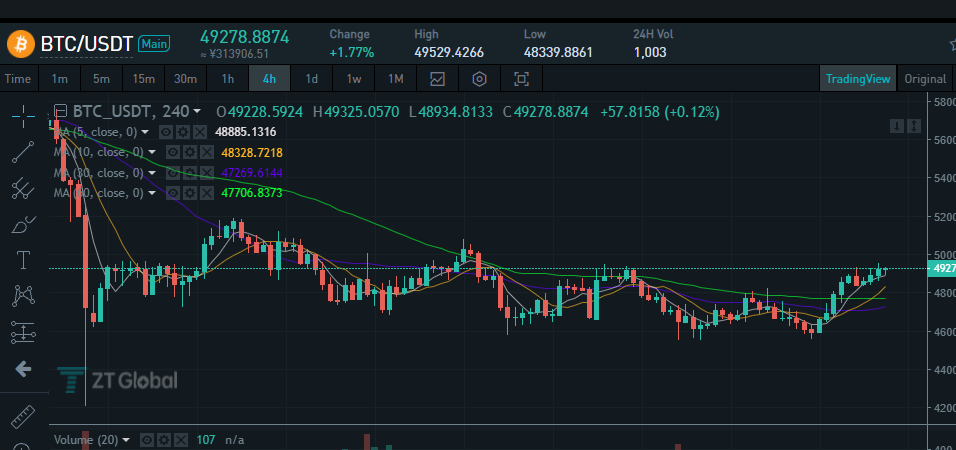Select the ruler measure tool
This screenshot has height=450, width=956.
point(24,416)
